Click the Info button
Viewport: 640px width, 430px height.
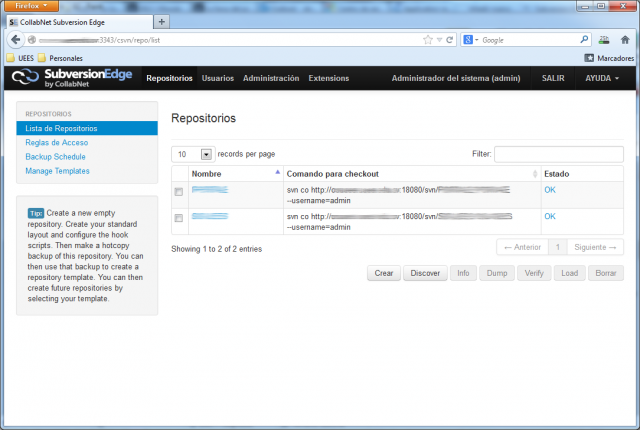coord(463,273)
